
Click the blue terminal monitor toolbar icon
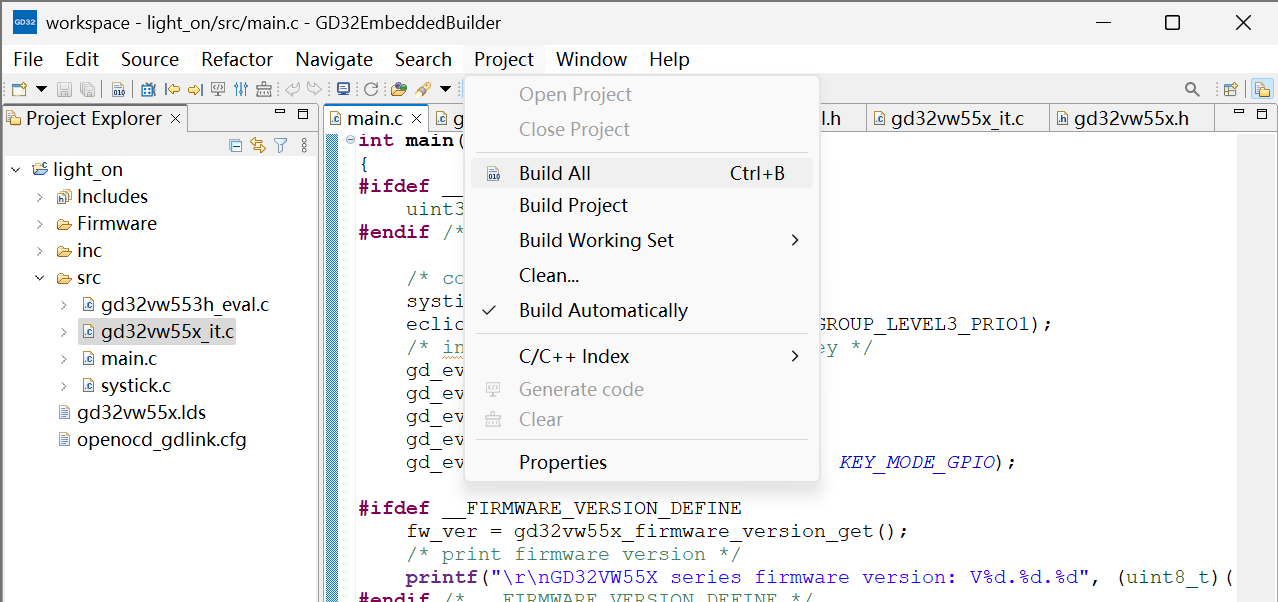tap(343, 89)
